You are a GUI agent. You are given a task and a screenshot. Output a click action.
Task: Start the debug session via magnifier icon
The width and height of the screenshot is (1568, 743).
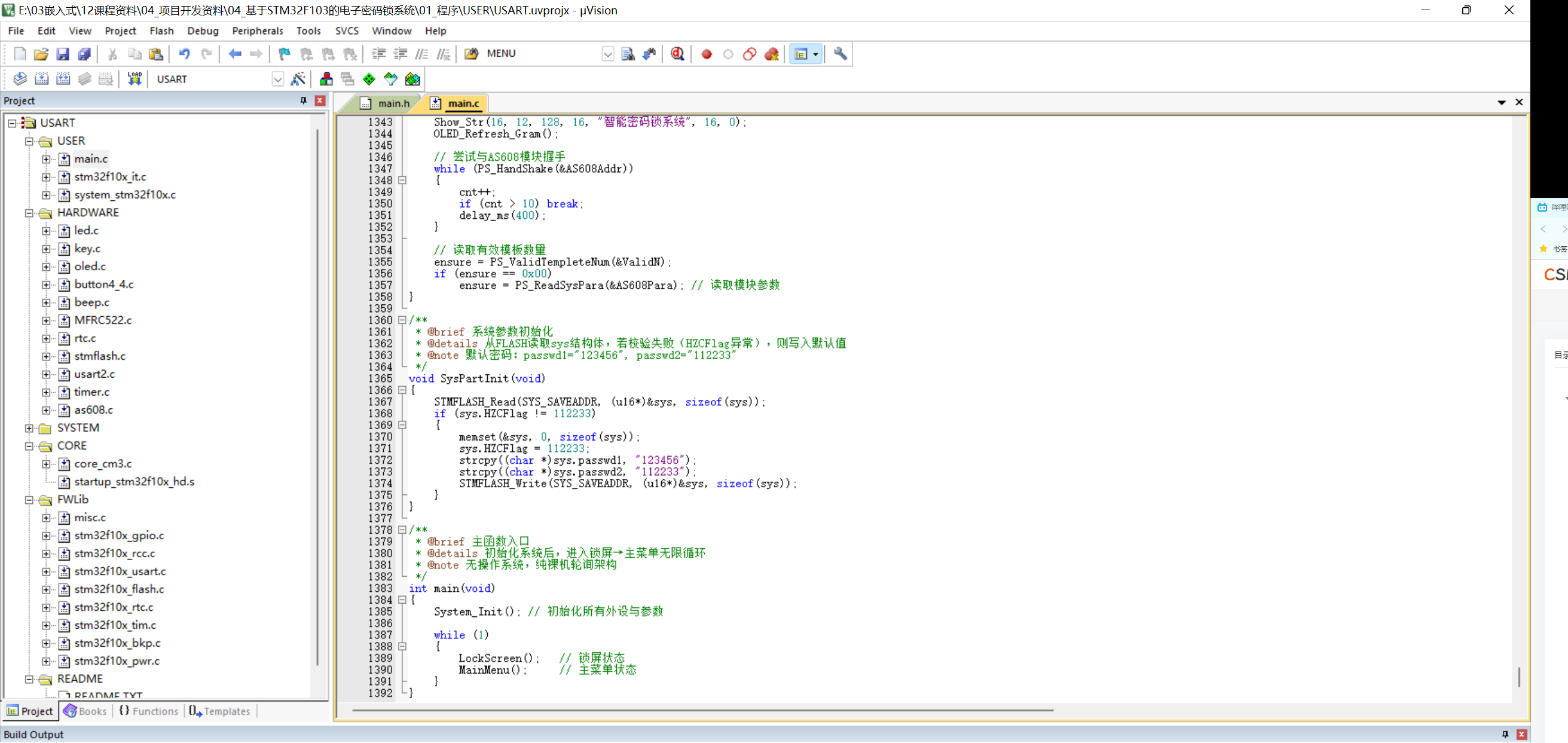[677, 54]
